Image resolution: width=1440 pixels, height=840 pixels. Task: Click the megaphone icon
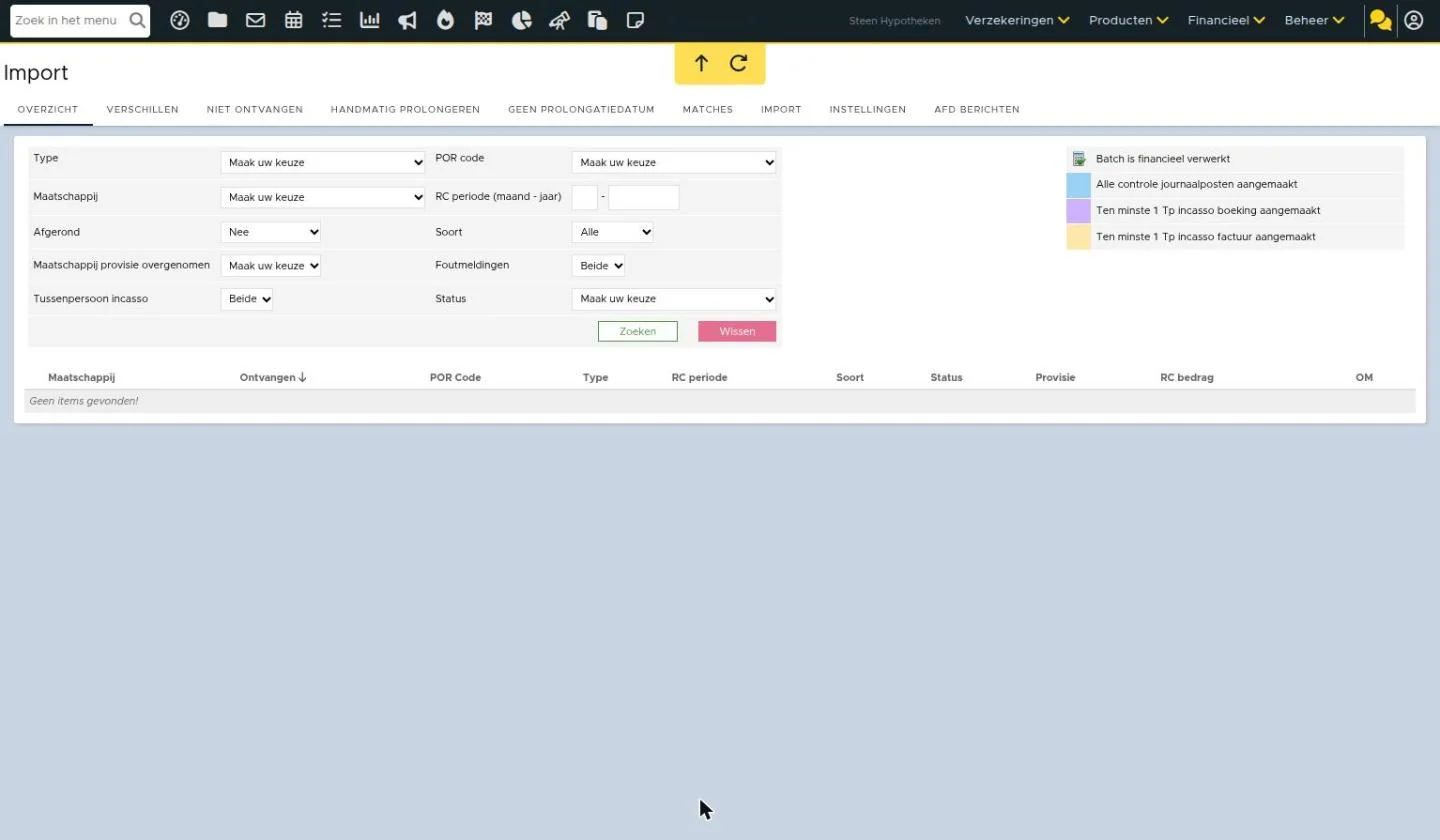(x=407, y=20)
